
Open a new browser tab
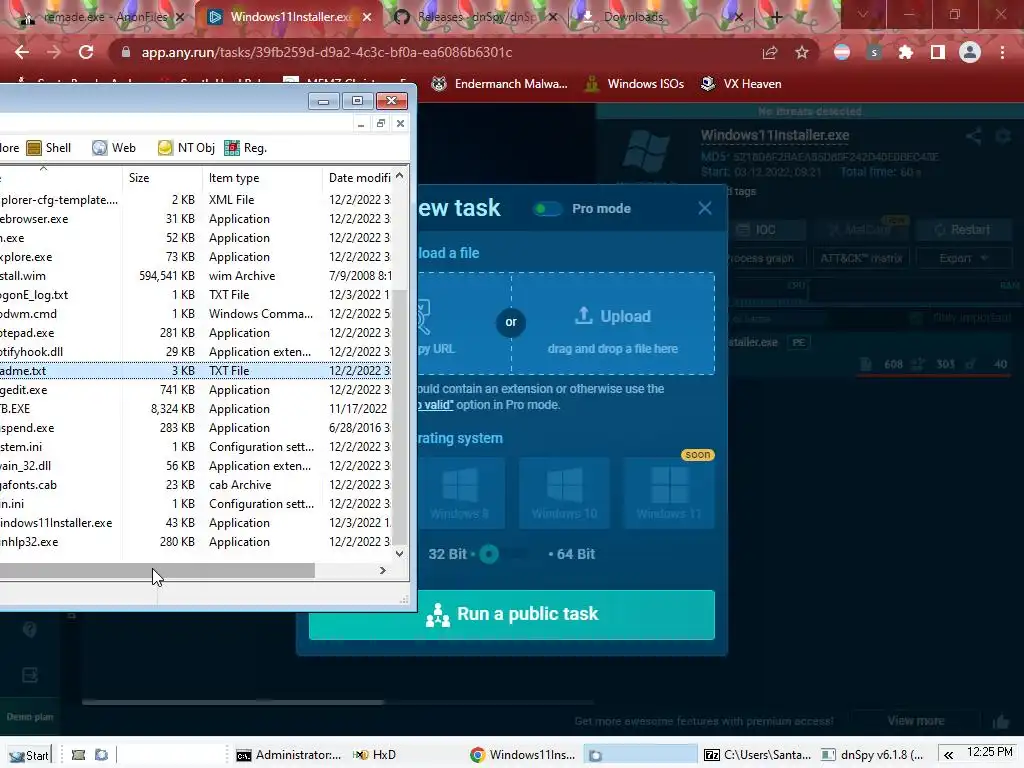(776, 17)
